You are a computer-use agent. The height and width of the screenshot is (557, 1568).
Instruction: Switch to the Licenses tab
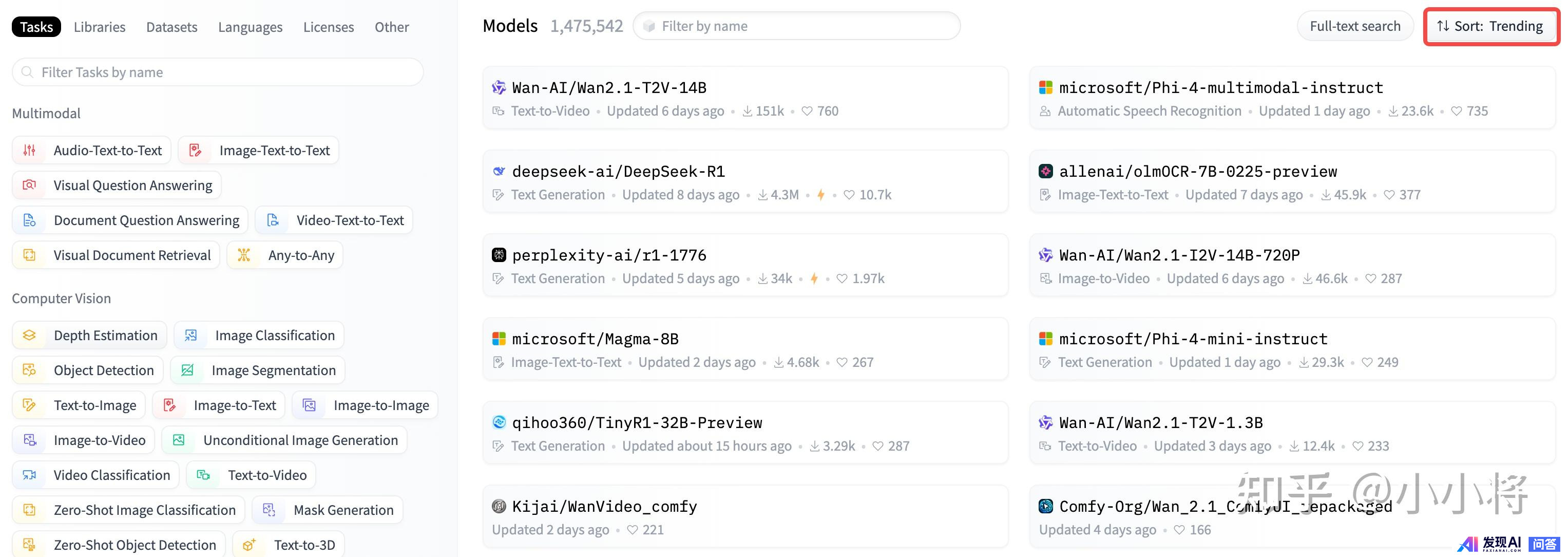coord(329,27)
